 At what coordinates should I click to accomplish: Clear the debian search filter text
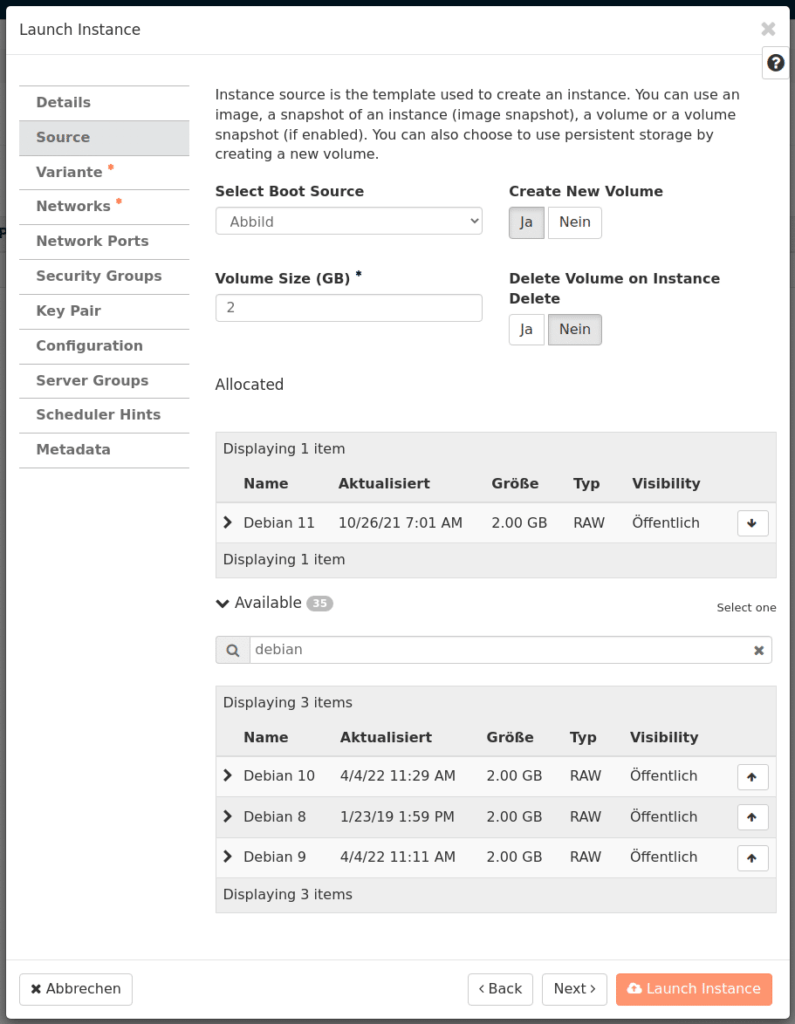(x=758, y=651)
